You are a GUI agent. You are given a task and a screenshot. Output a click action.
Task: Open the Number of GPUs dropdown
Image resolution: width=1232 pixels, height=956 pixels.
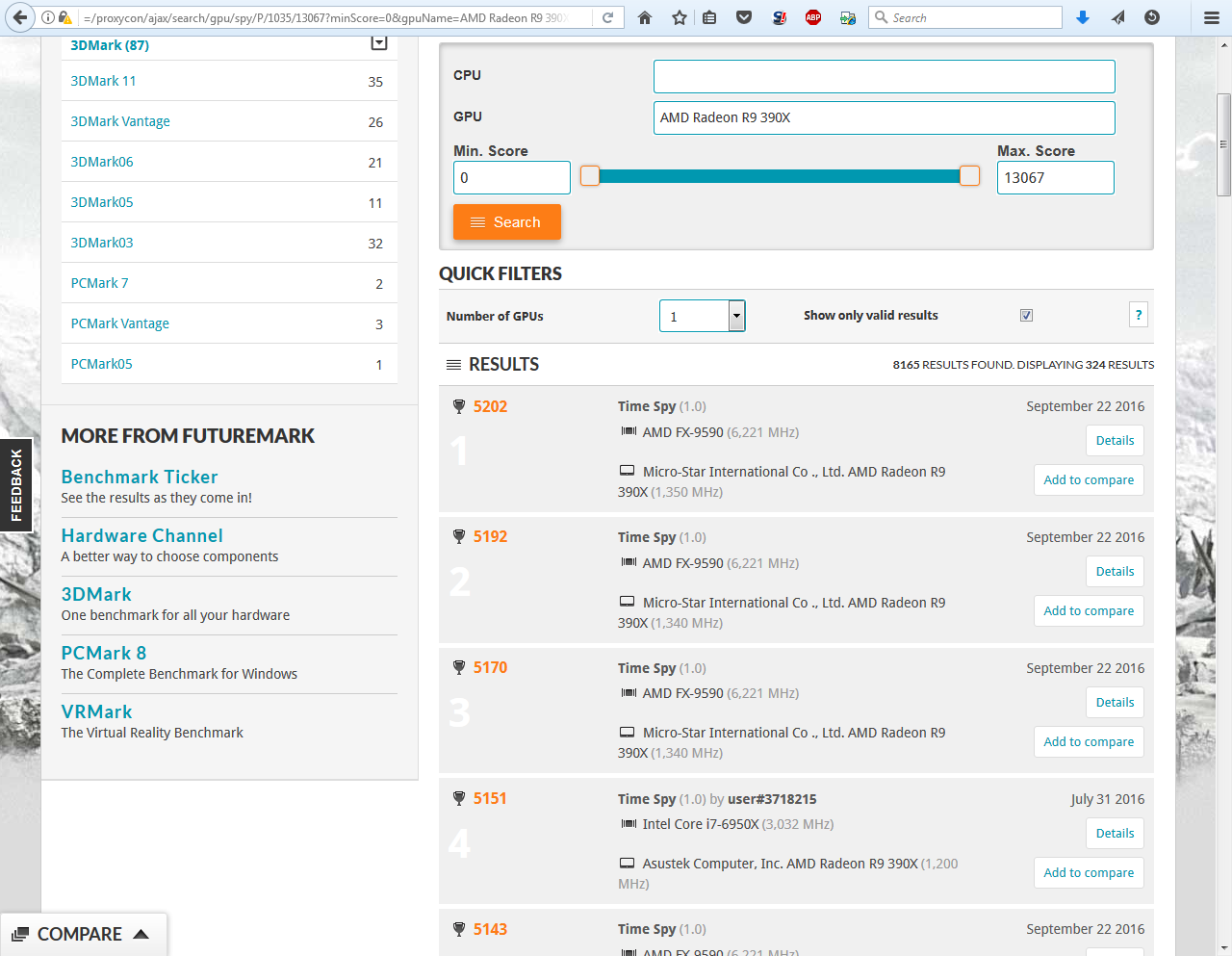703,316
